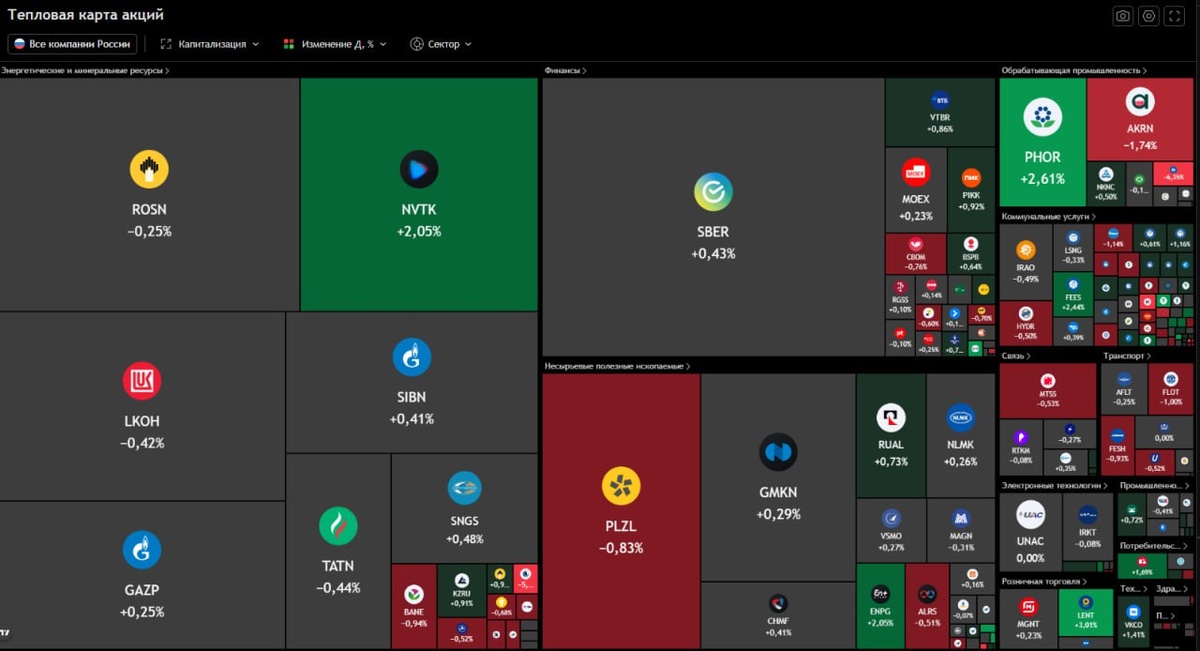1200x651 pixels.
Task: Click the GMKN logo icon
Action: 778,453
